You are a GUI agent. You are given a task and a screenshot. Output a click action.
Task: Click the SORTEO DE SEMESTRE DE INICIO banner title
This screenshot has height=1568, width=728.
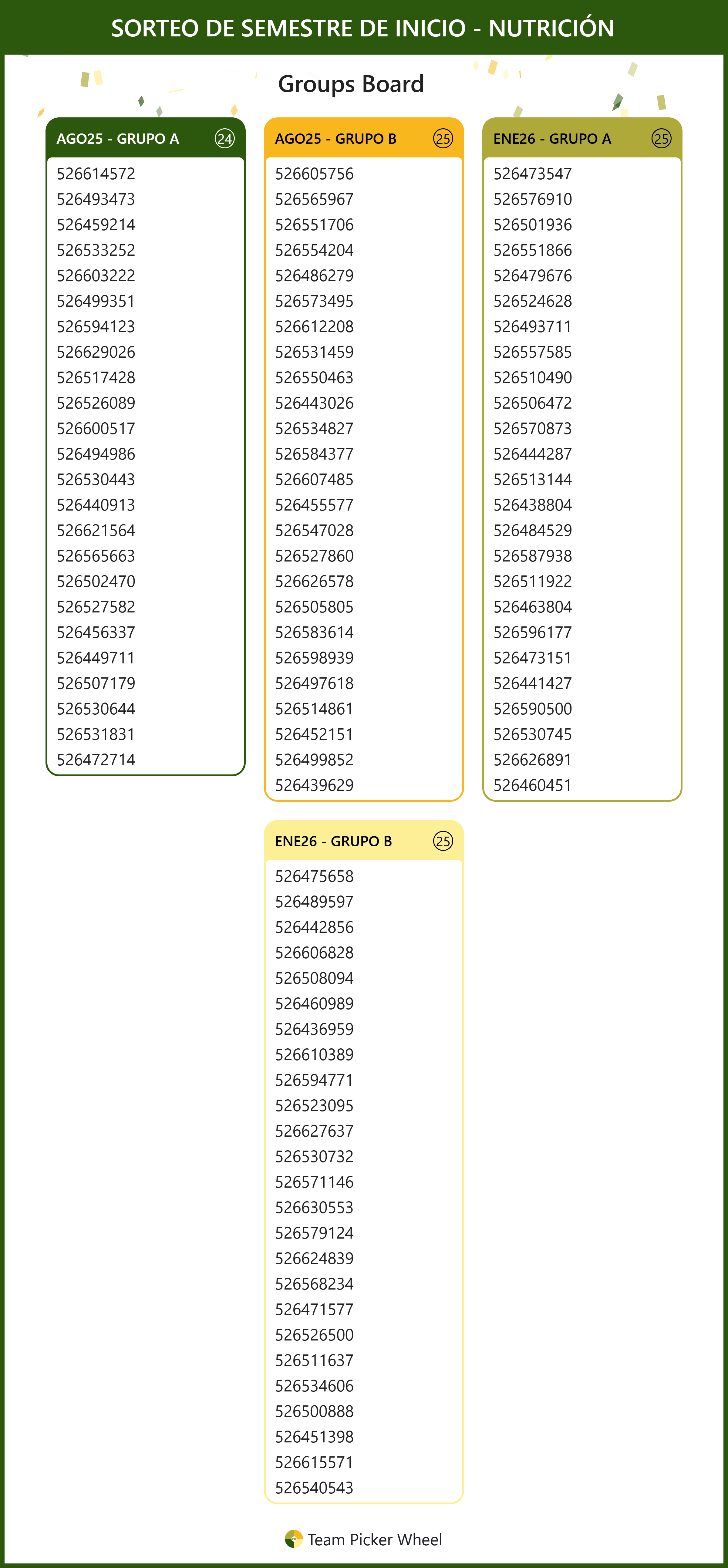(x=363, y=28)
